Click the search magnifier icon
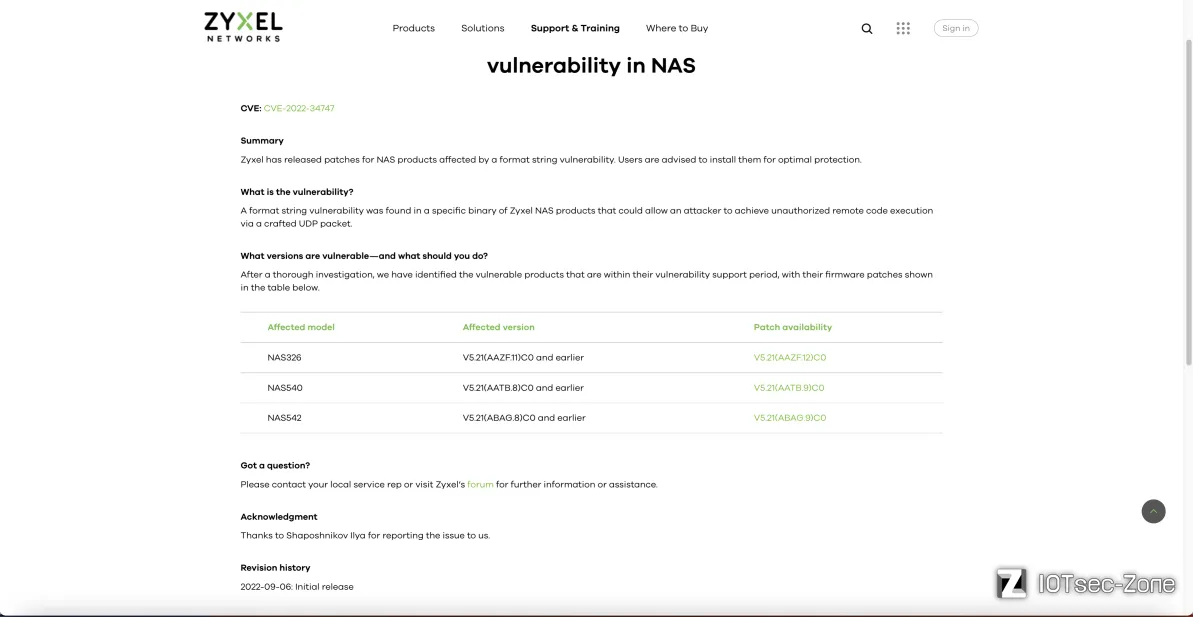This screenshot has width=1193, height=617. 867,28
